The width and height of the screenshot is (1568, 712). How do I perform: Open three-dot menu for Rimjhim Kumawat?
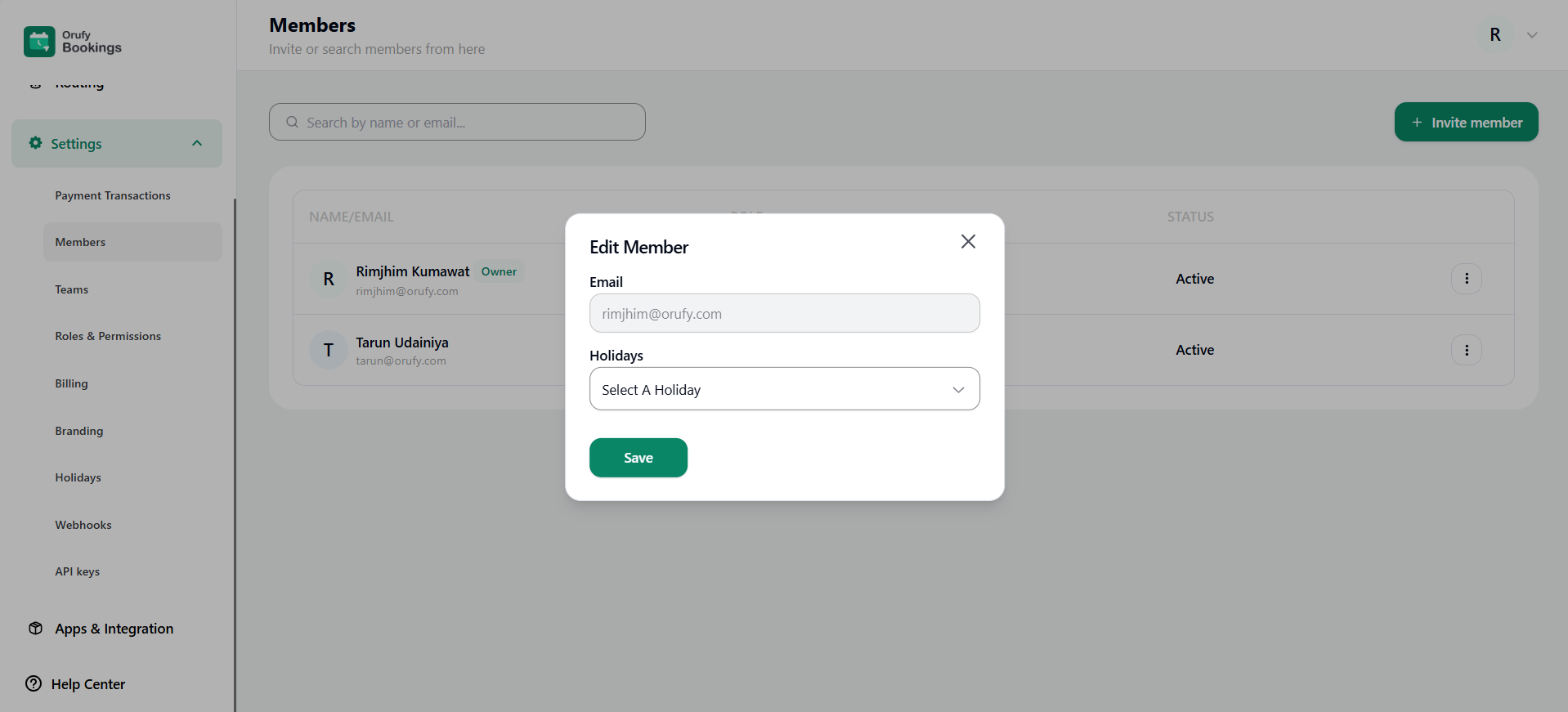coord(1466,279)
